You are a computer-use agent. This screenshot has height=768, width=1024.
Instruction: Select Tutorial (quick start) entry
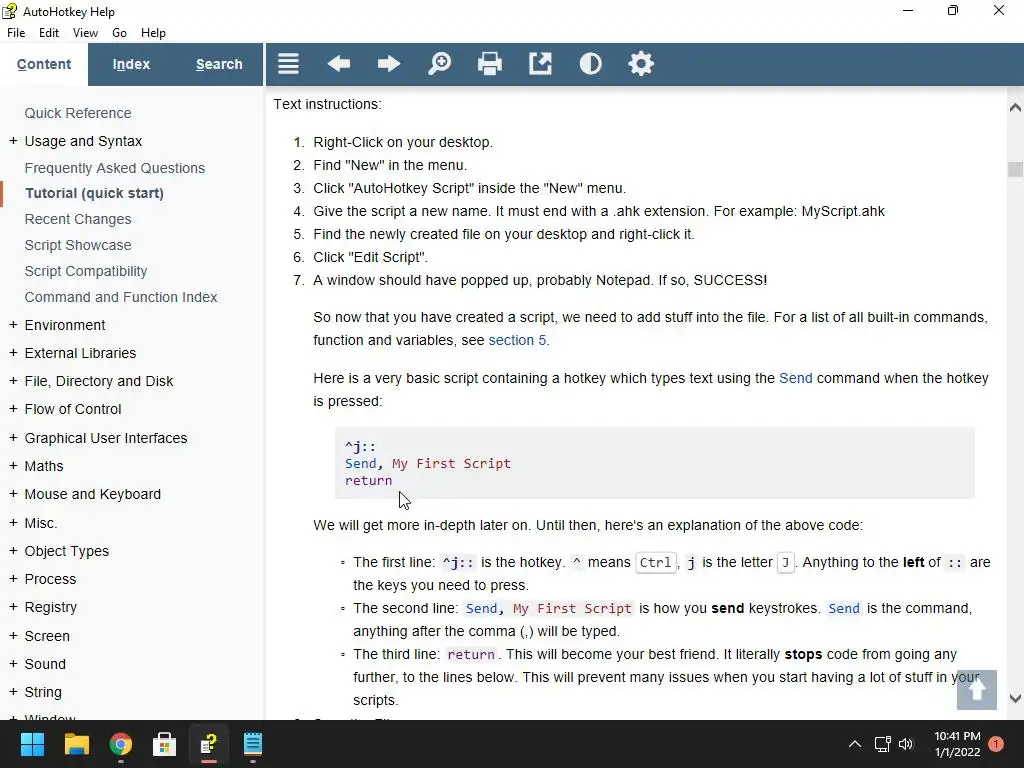click(x=95, y=193)
